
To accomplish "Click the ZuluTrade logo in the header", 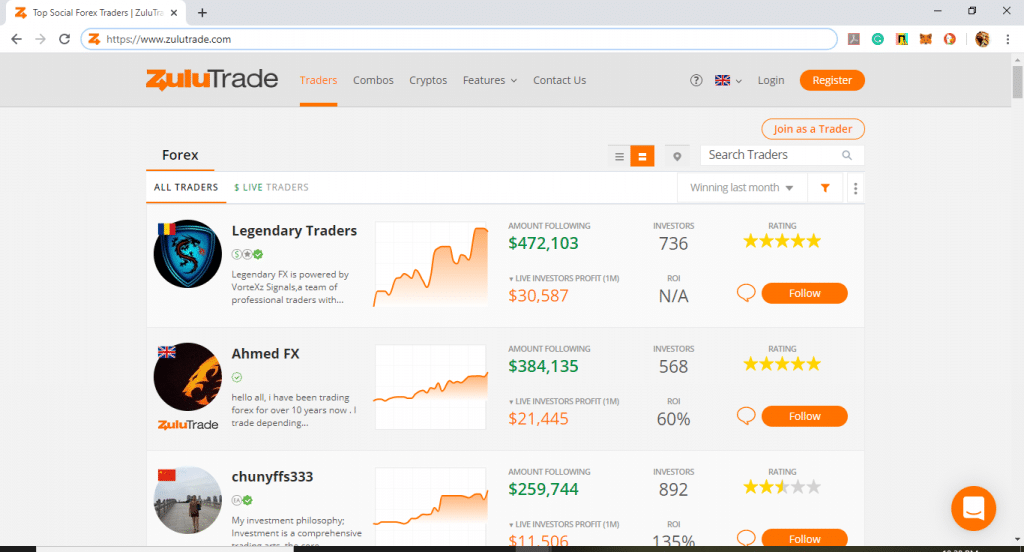I will point(212,79).
